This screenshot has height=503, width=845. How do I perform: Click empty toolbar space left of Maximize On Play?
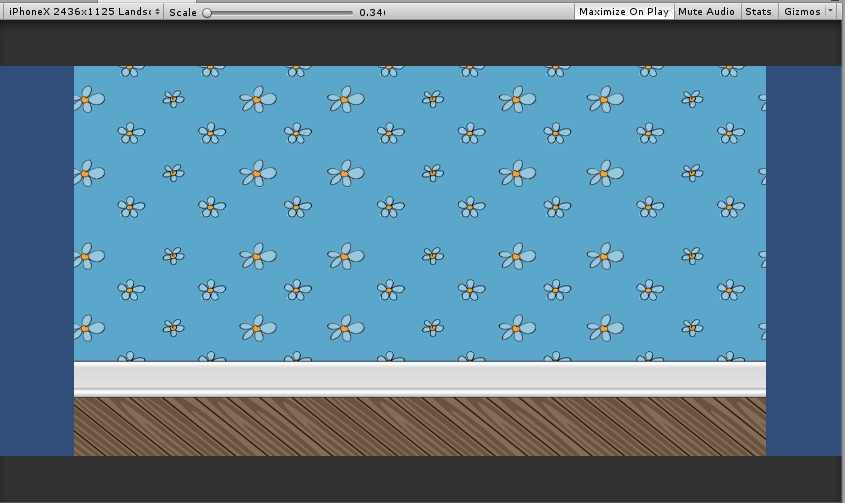pos(480,12)
